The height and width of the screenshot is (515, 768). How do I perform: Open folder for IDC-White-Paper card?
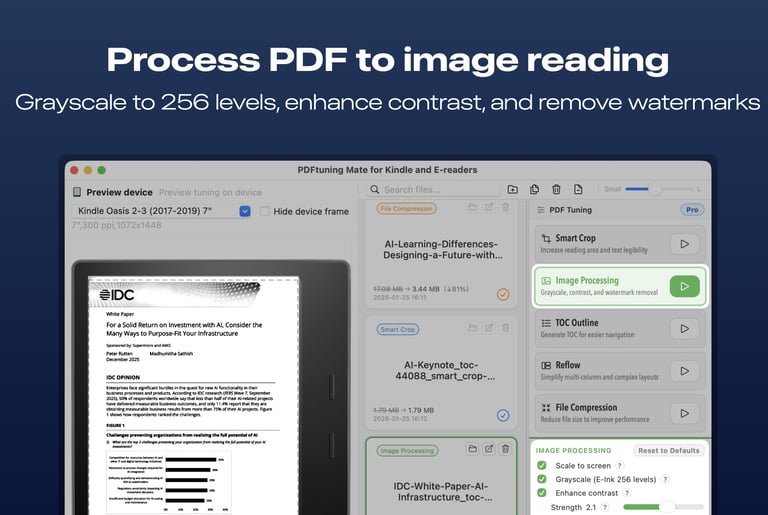click(x=472, y=448)
